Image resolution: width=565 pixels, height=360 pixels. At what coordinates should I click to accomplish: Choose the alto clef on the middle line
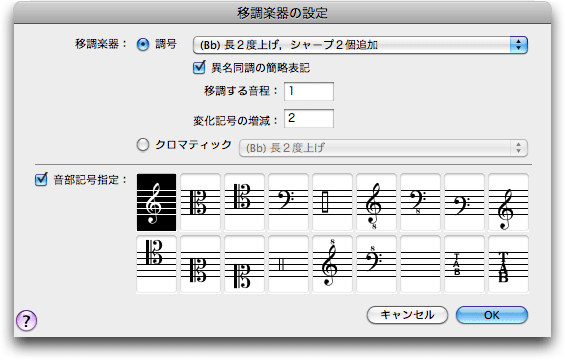(x=200, y=202)
